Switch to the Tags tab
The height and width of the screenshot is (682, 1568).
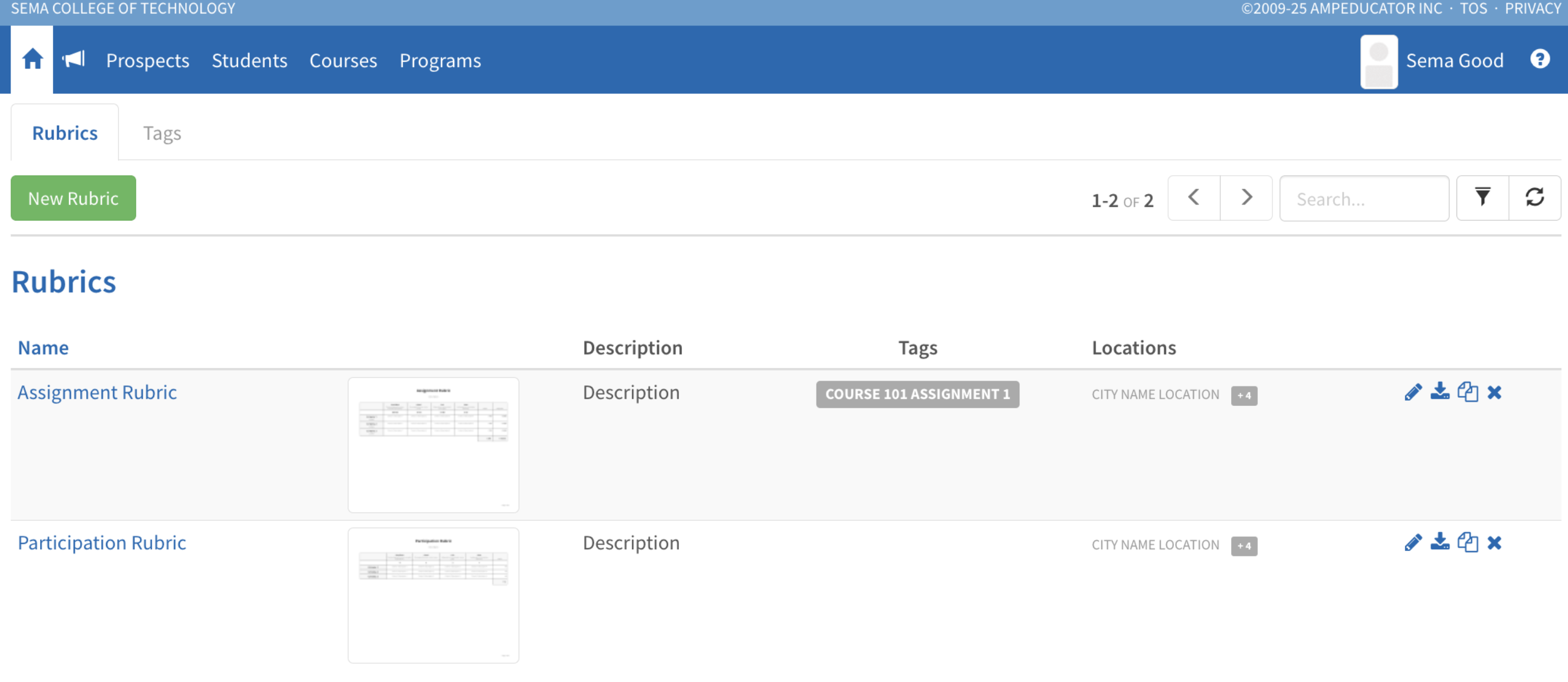click(x=162, y=133)
